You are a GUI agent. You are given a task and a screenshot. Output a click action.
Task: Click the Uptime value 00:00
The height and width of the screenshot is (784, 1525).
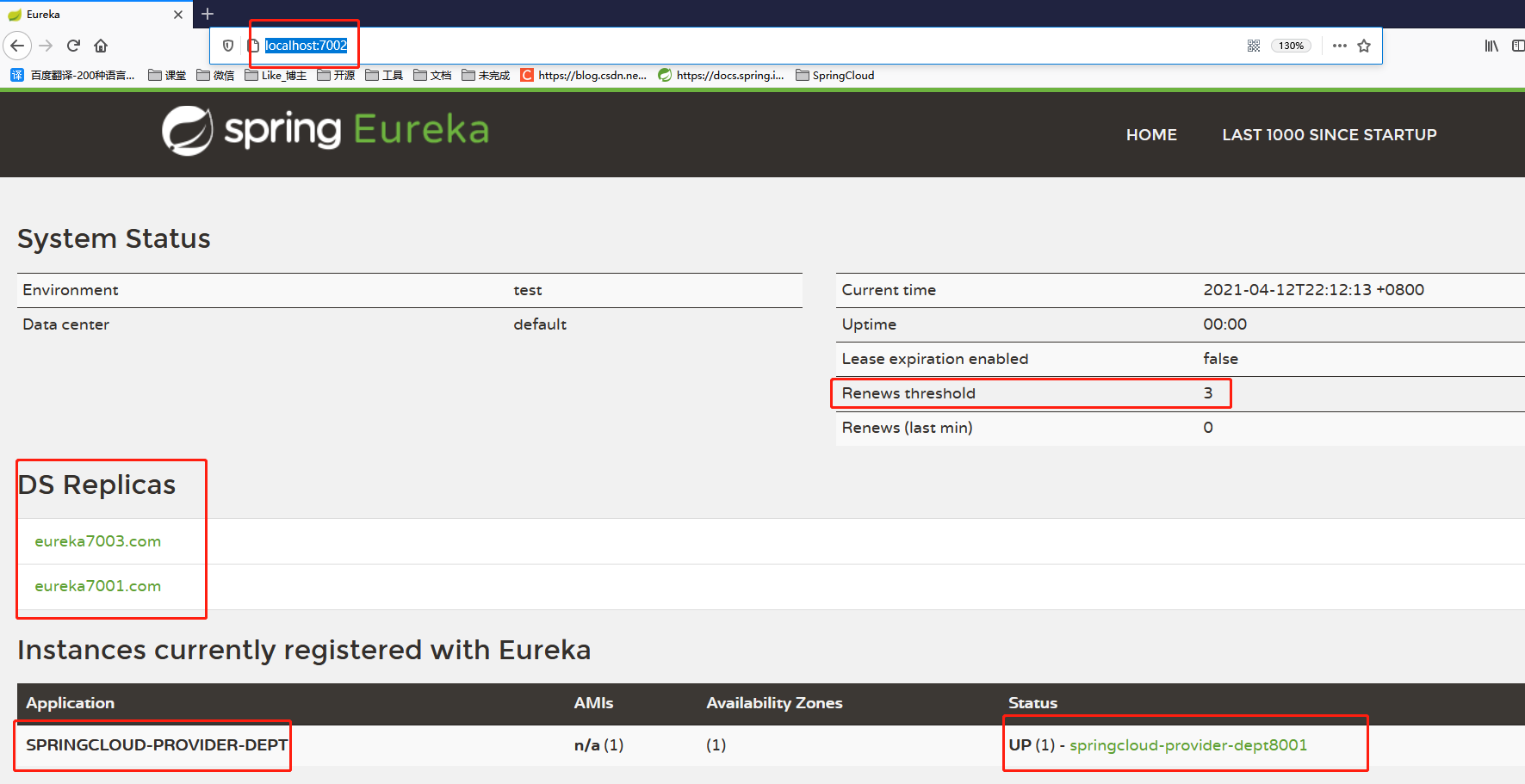(x=1224, y=324)
